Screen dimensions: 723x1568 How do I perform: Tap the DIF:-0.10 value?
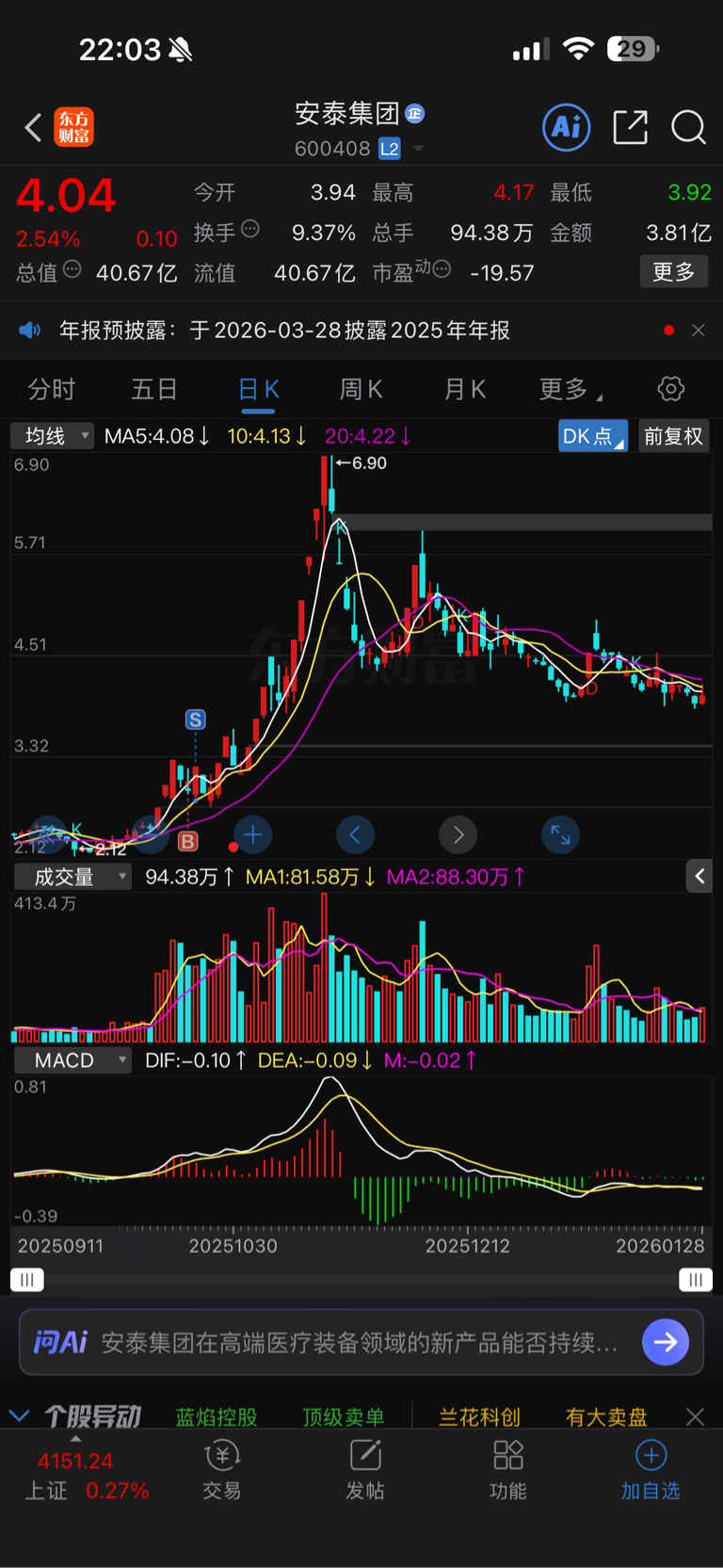[x=196, y=1060]
